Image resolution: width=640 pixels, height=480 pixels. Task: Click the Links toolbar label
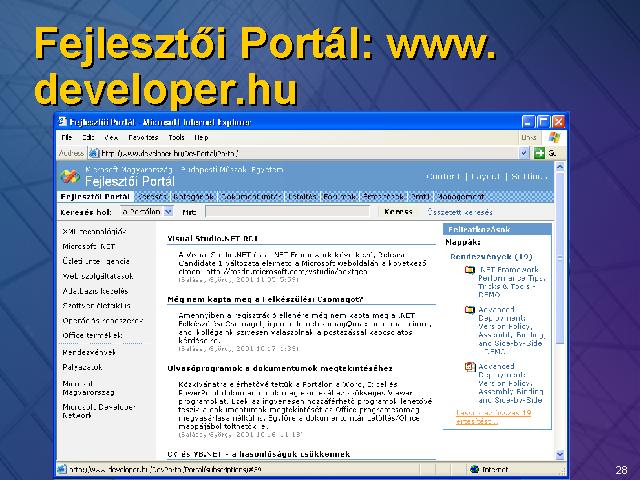[529, 138]
